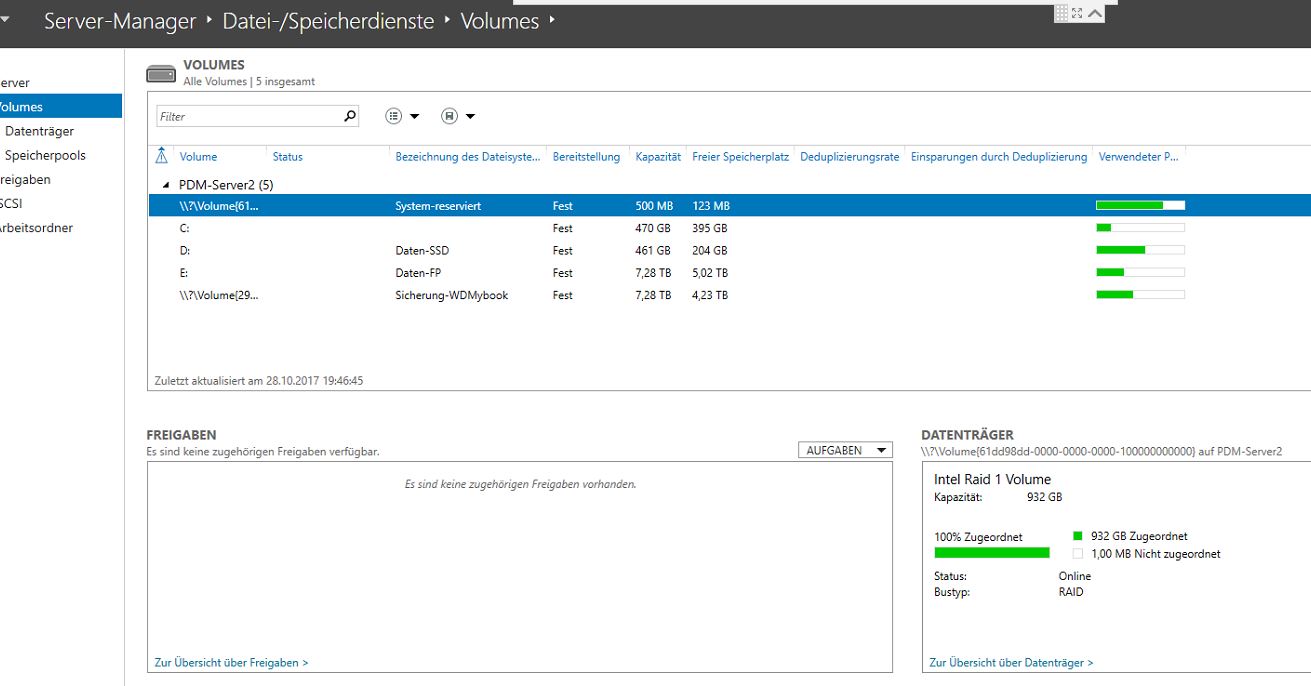Image resolution: width=1311 pixels, height=686 pixels.
Task: Sort by Status column header
Action: 287,157
